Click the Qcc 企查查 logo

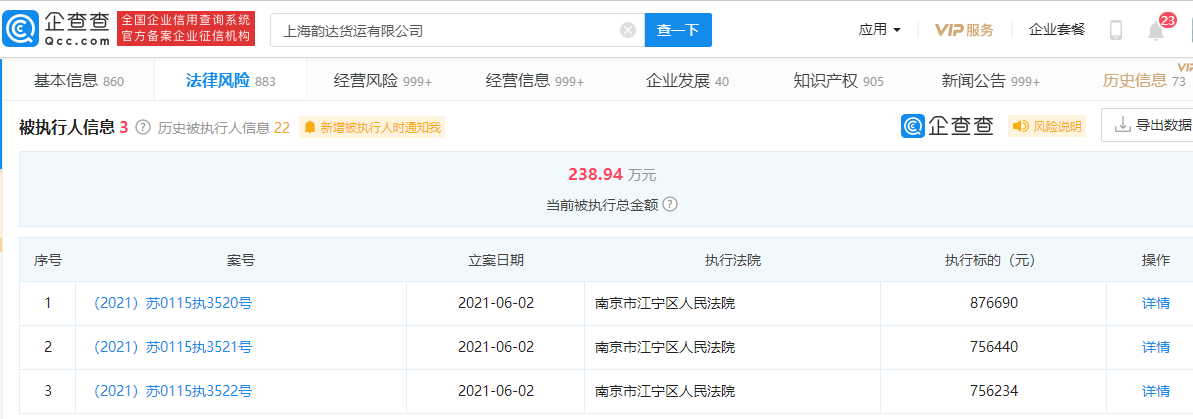[x=58, y=30]
